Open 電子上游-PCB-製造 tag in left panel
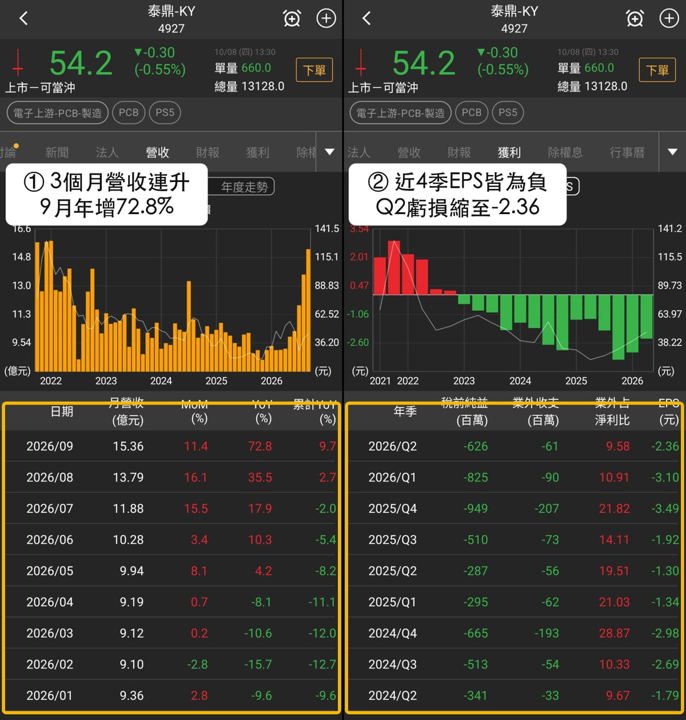This screenshot has height=720, width=686. click(x=57, y=113)
